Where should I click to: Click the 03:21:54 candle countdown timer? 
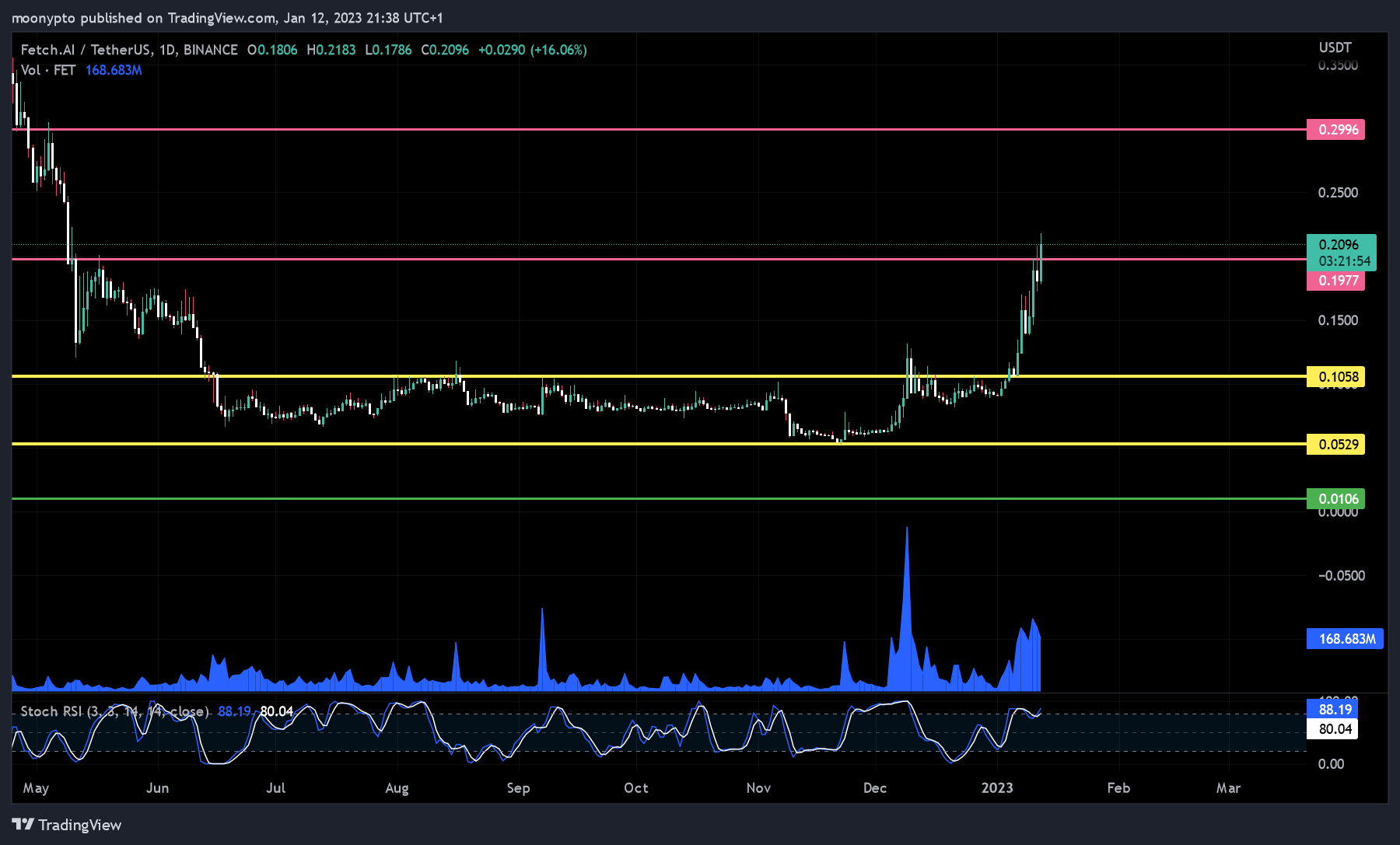[x=1344, y=261]
